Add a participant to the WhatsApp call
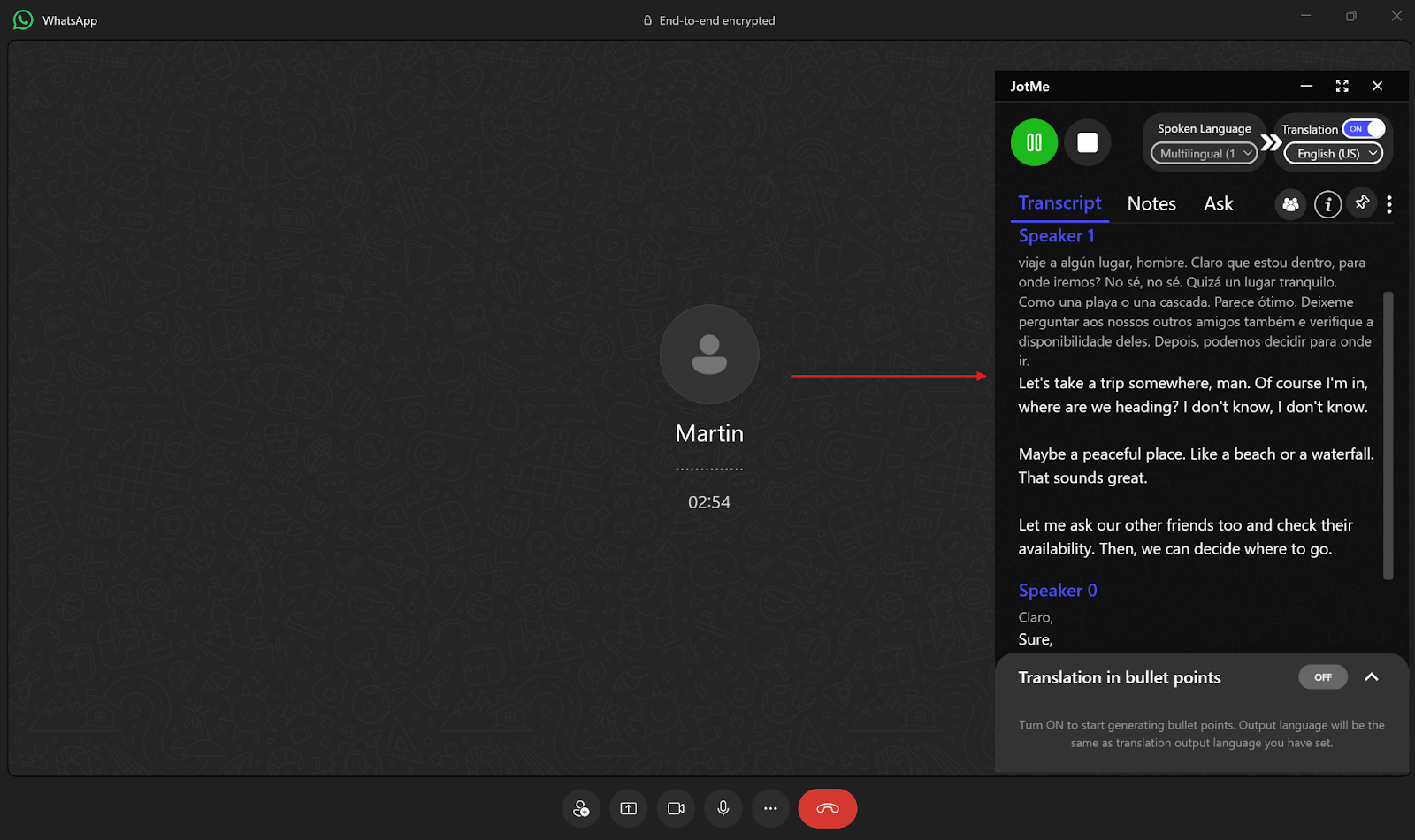This screenshot has width=1415, height=840. click(x=581, y=808)
